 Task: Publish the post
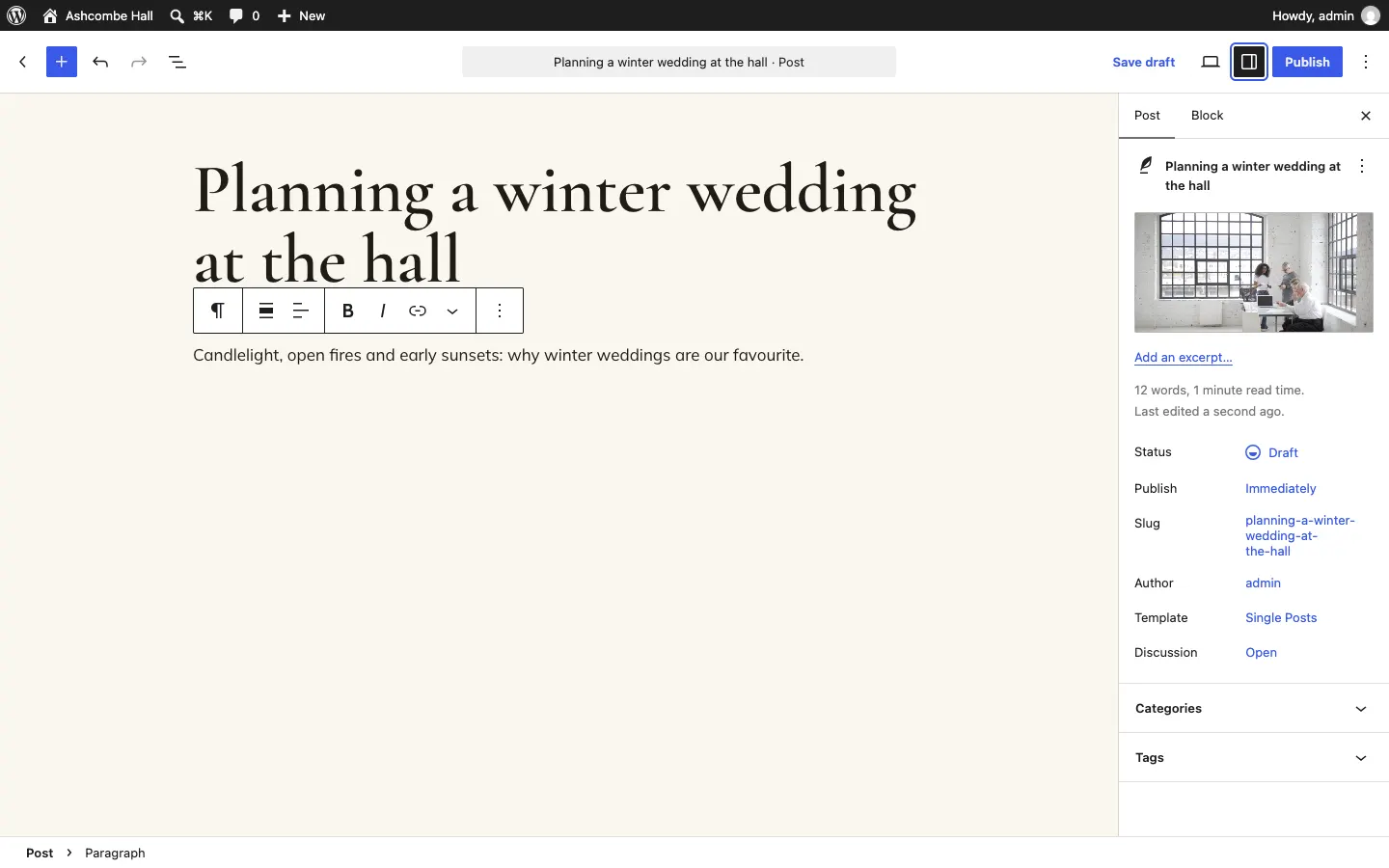(1307, 62)
